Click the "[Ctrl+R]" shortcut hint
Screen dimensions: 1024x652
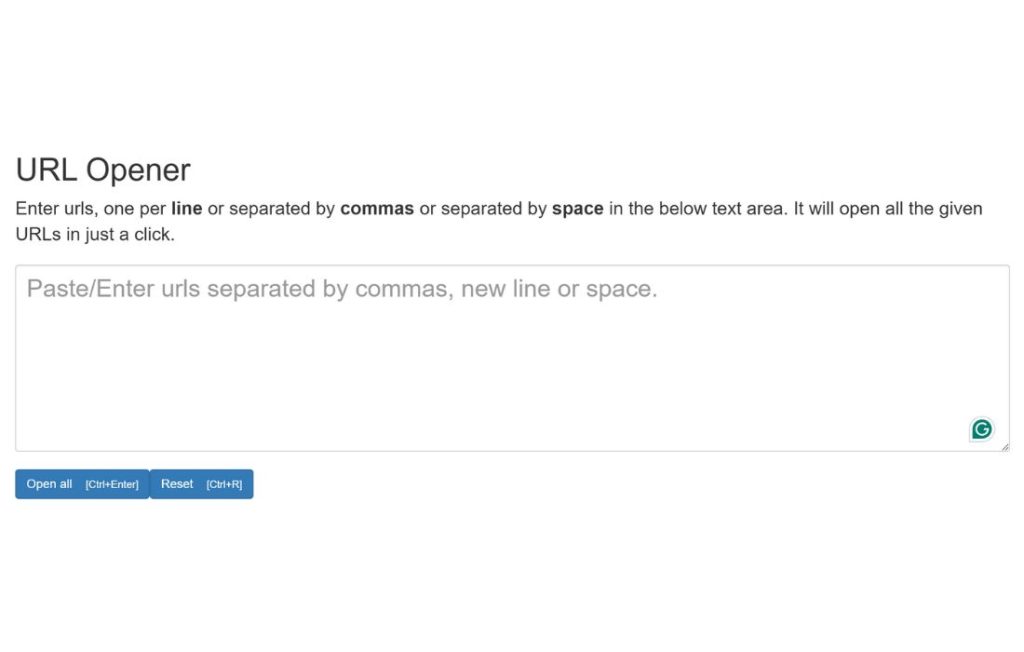[224, 485]
